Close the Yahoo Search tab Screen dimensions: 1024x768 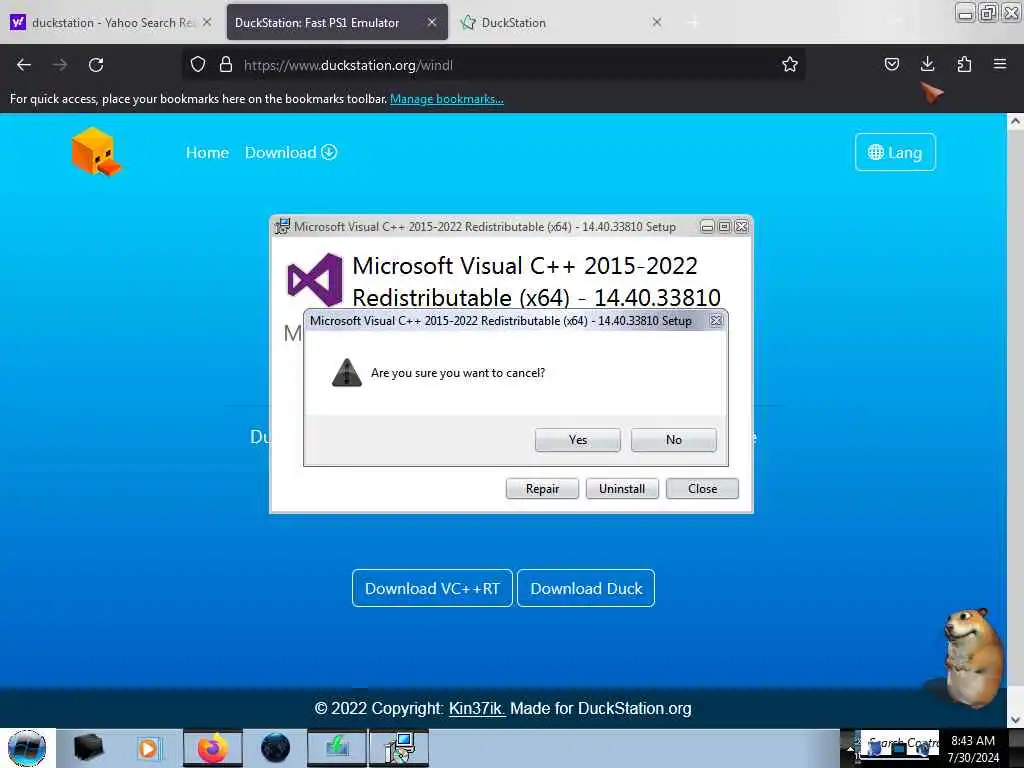207,22
